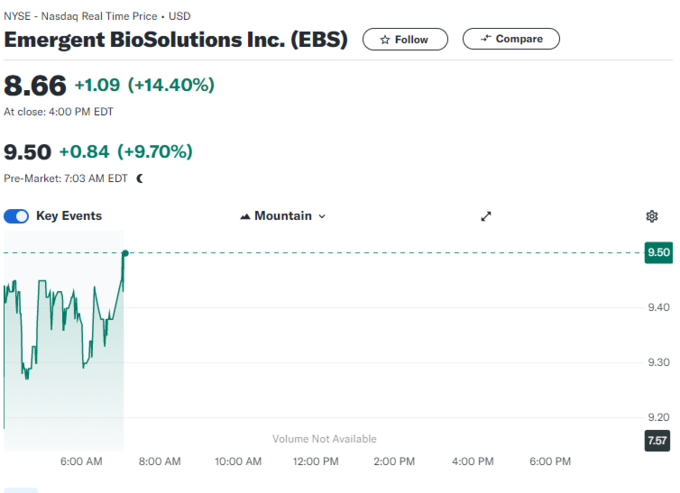Click the Volume Not Available text
Screen dimensions: 680x493
point(325,439)
